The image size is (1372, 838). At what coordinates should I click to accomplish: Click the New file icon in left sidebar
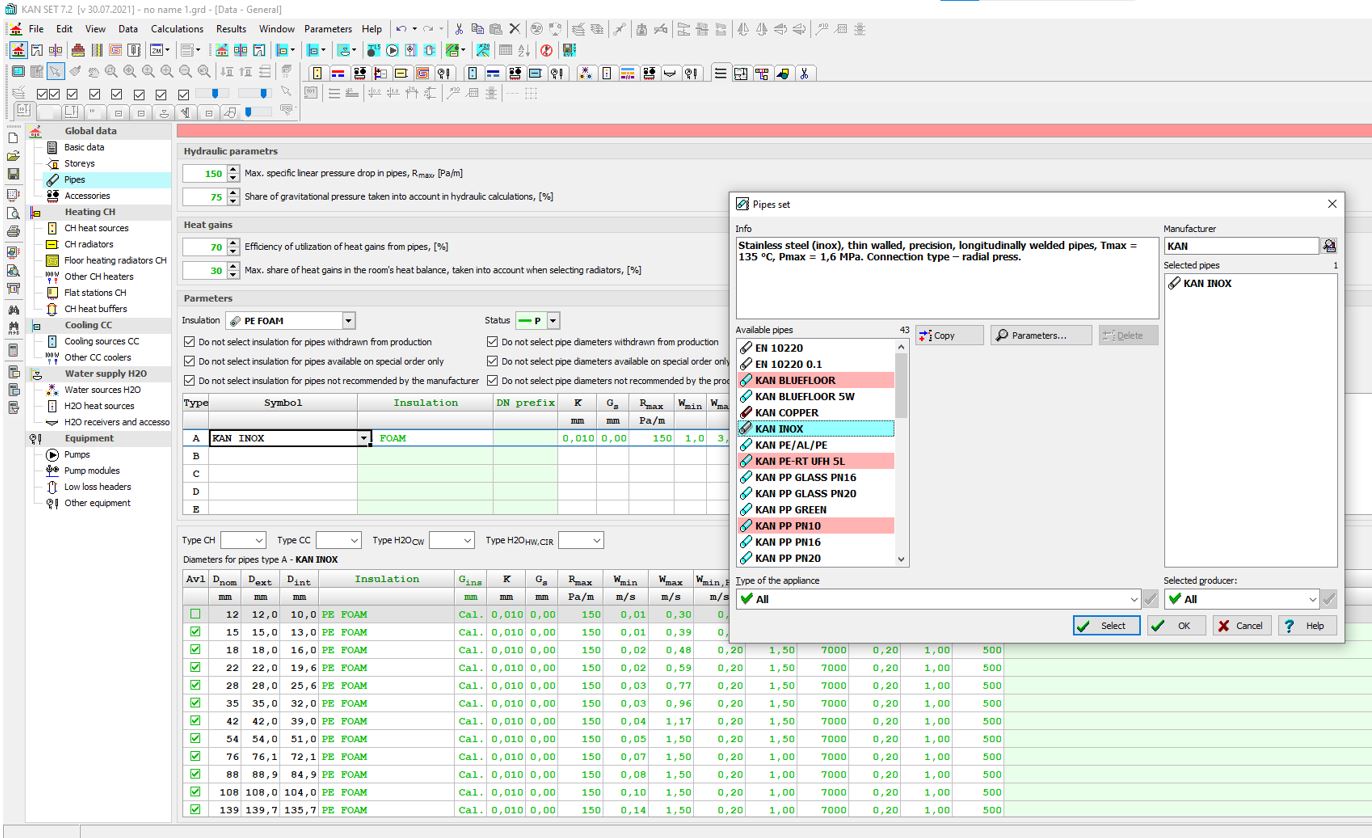[x=13, y=138]
